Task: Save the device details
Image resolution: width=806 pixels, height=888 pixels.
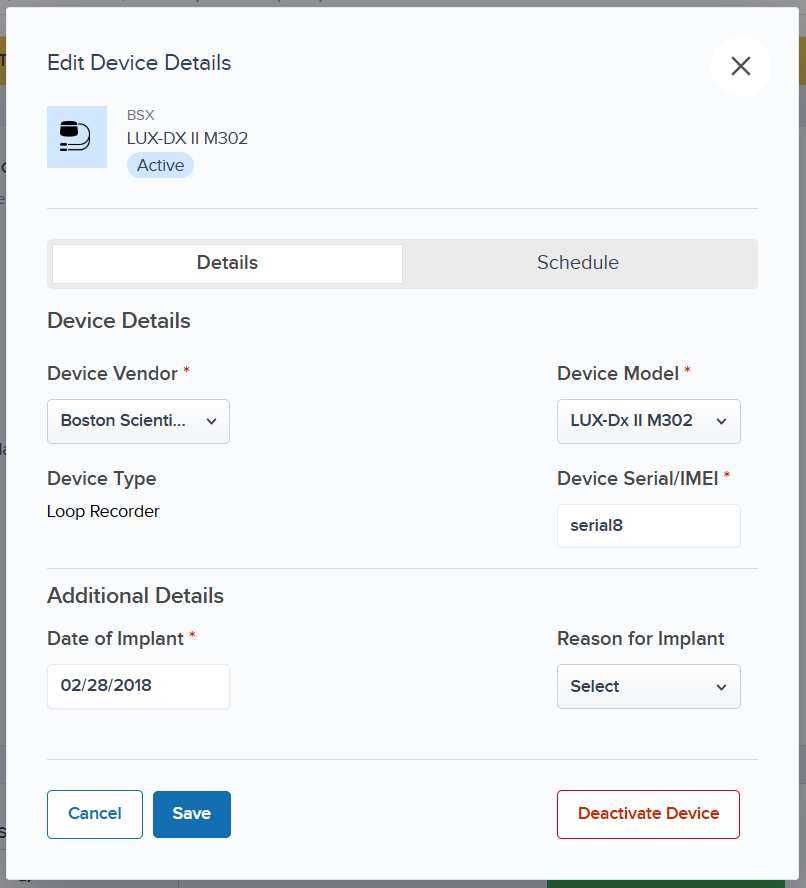Action: tap(191, 814)
